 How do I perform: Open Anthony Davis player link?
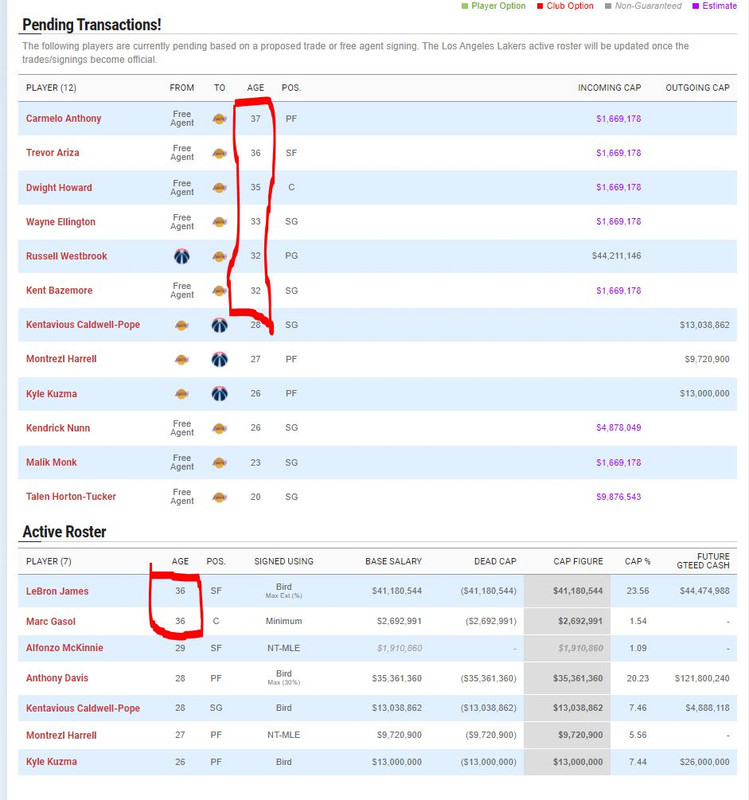coord(57,678)
